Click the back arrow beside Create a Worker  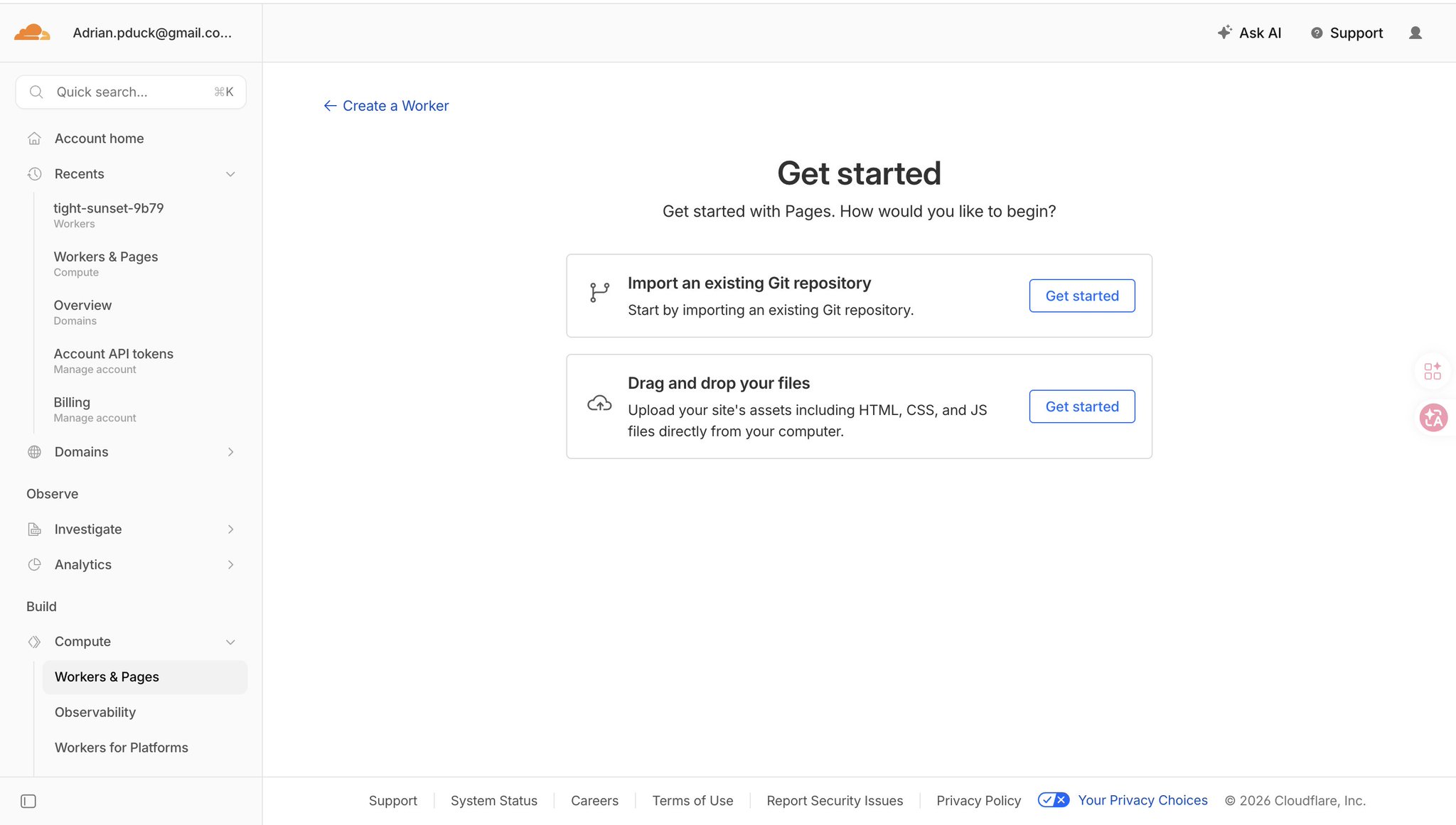[330, 106]
